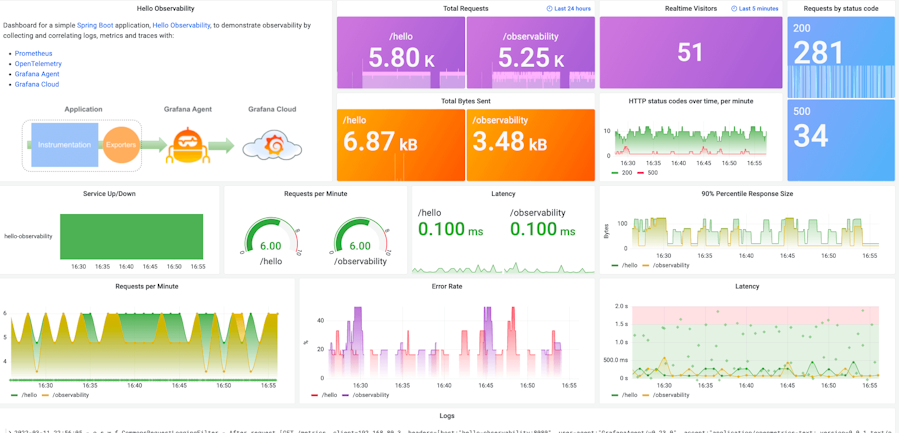Follow the Hello Observability link in the description
The width and height of the screenshot is (900, 433).
[181, 25]
